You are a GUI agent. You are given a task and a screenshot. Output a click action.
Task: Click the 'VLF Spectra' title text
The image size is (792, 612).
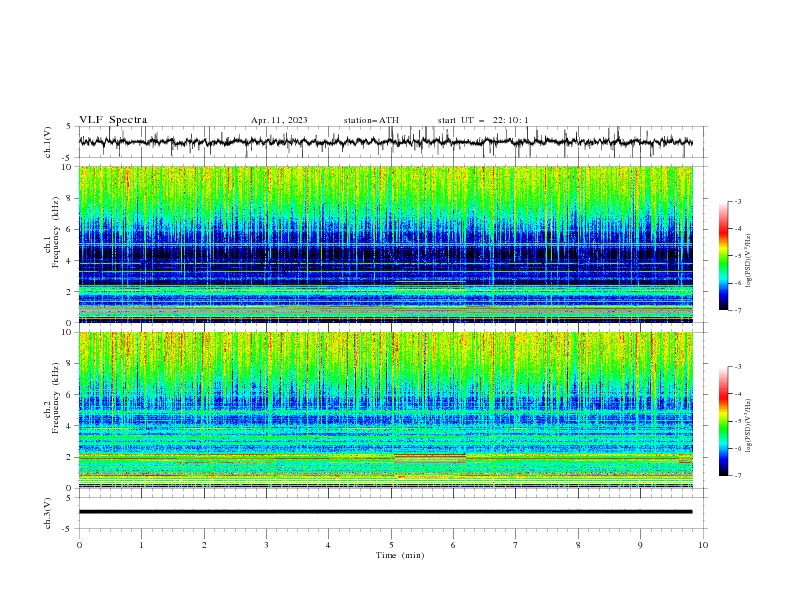[x=113, y=120]
